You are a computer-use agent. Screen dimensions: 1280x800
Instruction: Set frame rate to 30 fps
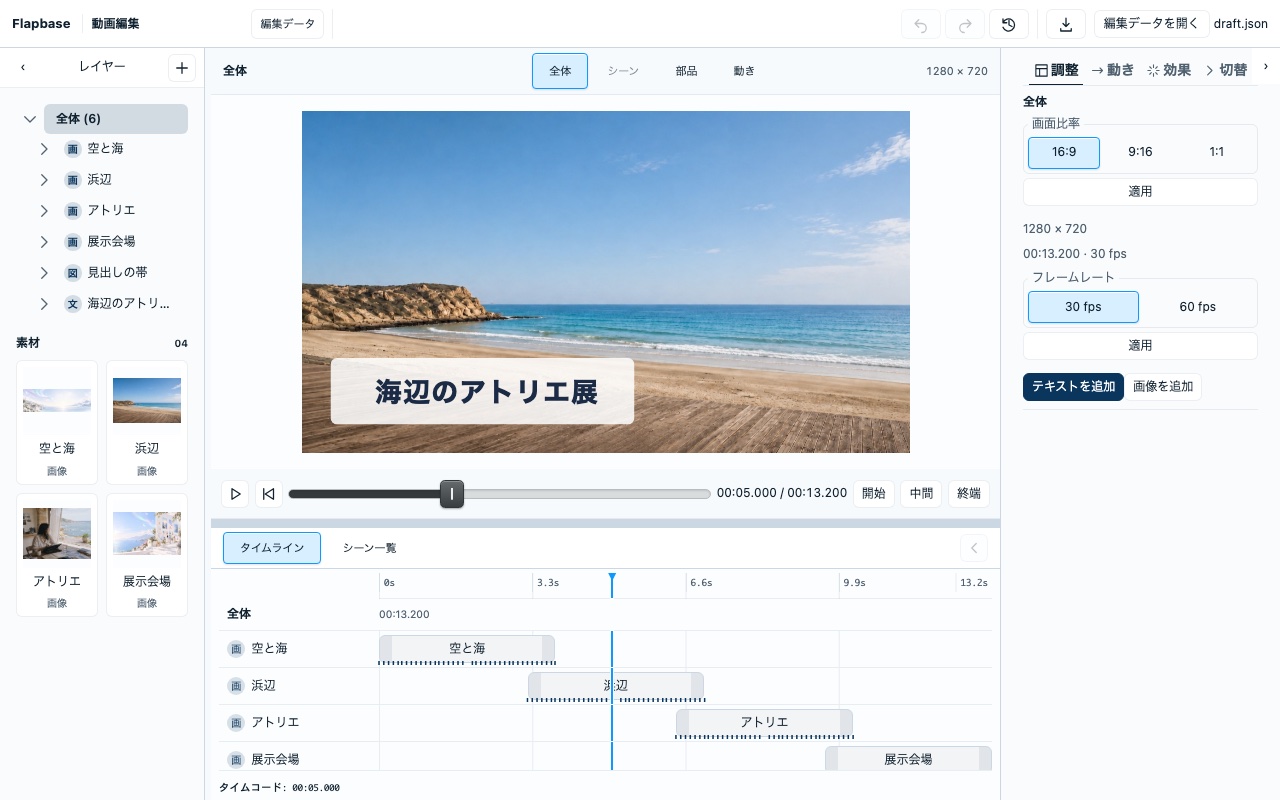[x=1083, y=307]
